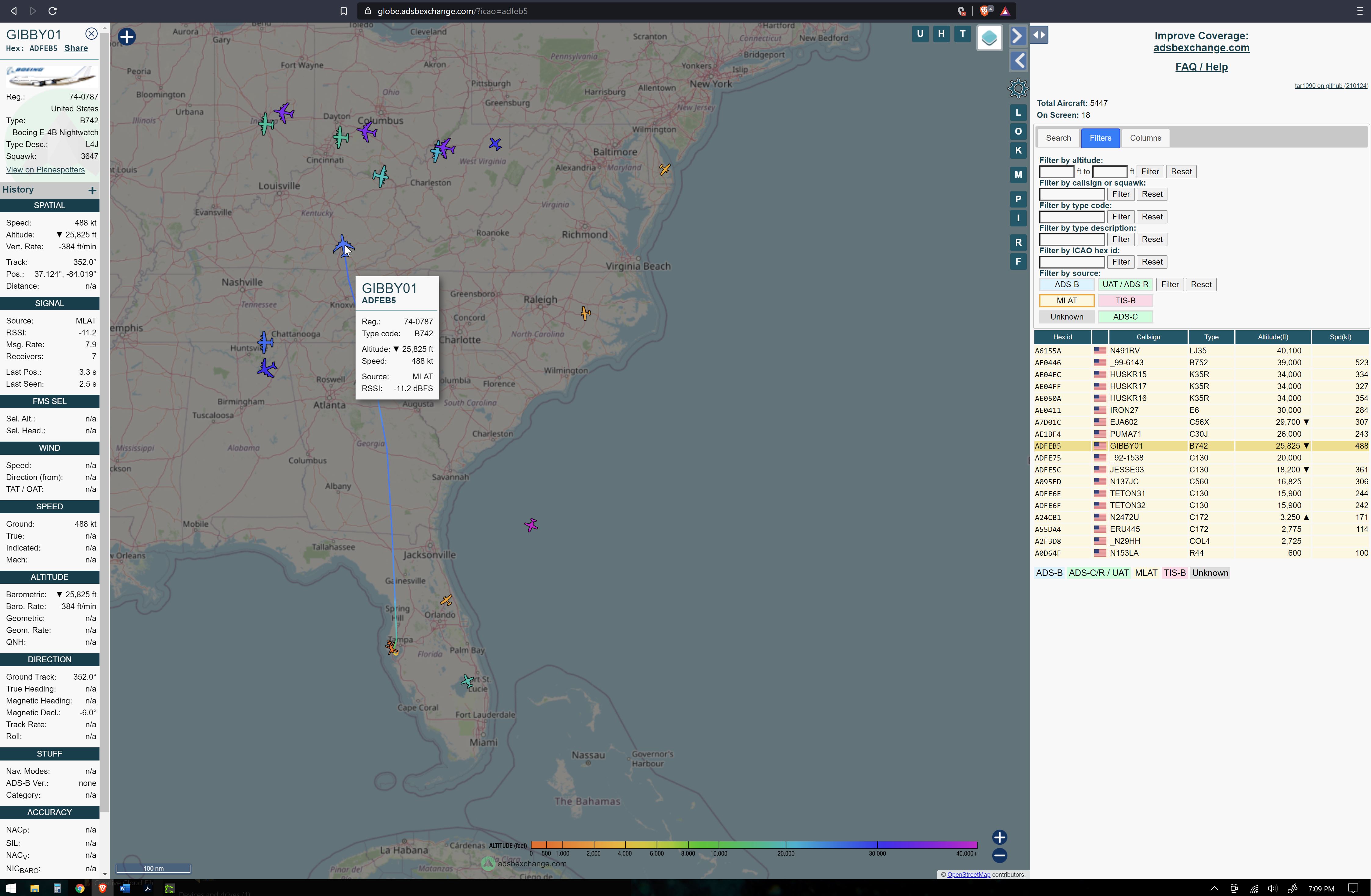Image resolution: width=1371 pixels, height=896 pixels.
Task: Click the orange aircraft icon near Raleigh
Action: pyautogui.click(x=585, y=313)
